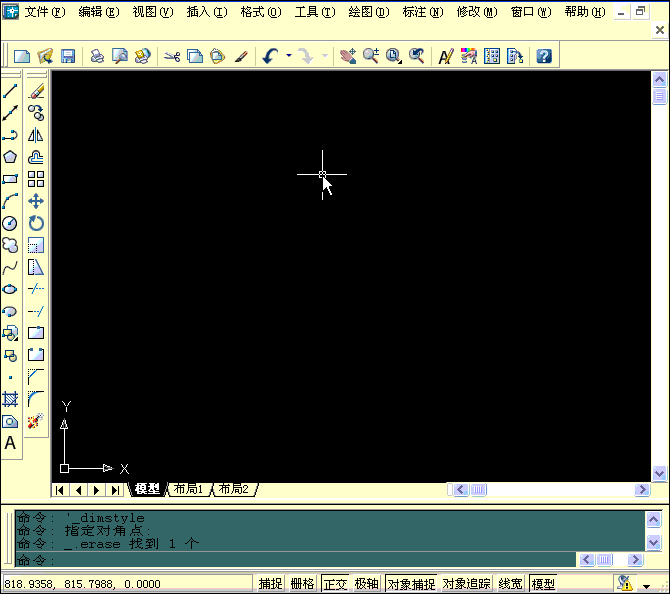Viewport: 670px width, 594px height.
Task: Select the Fillet tool
Action: 36,399
